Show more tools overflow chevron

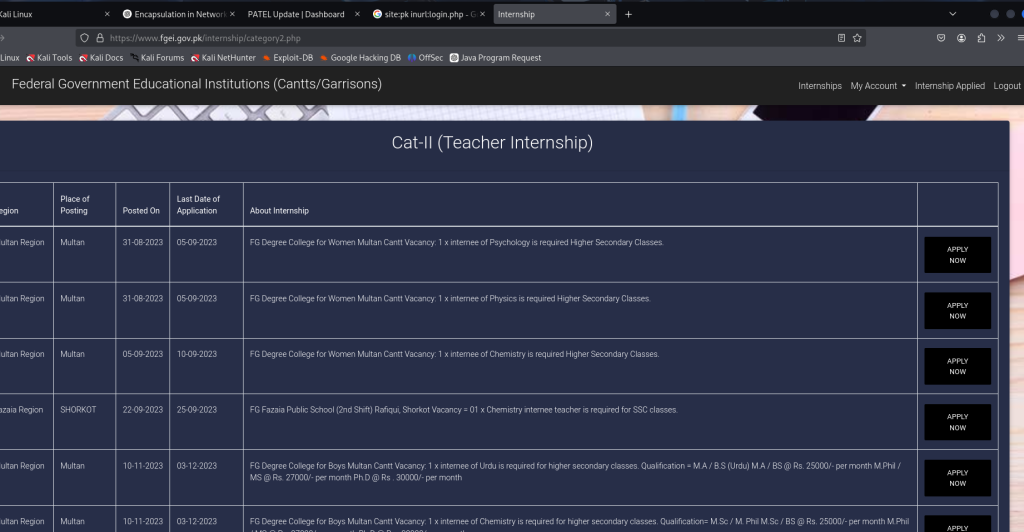(1000, 38)
